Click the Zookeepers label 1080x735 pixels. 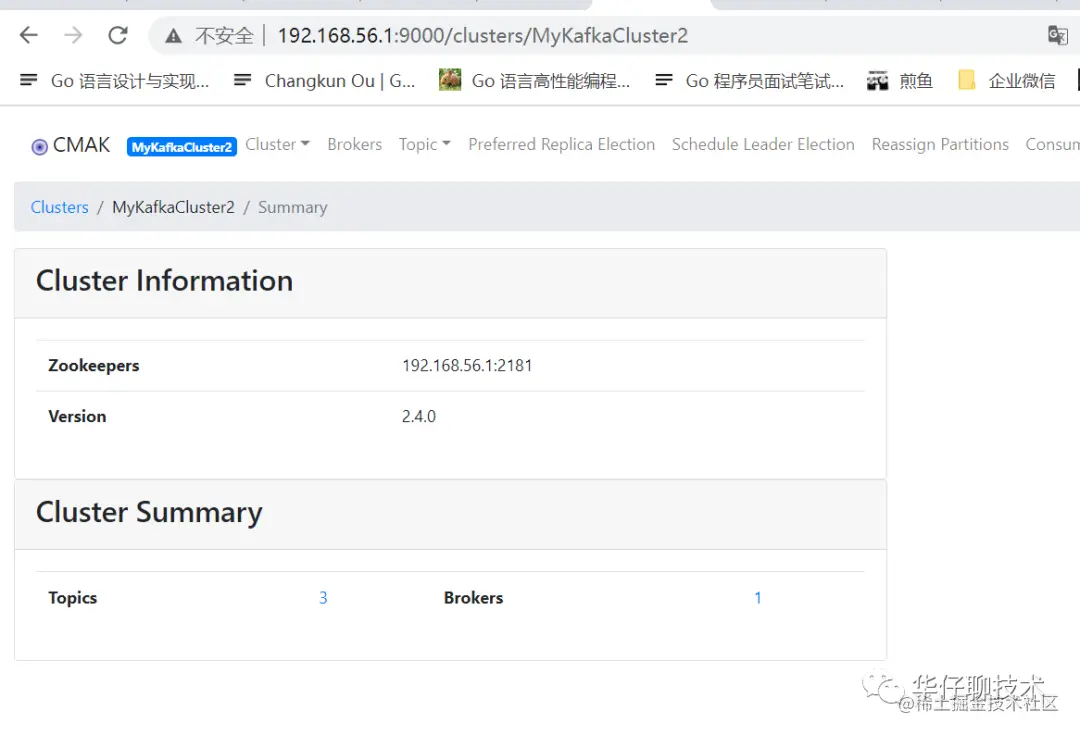94,366
